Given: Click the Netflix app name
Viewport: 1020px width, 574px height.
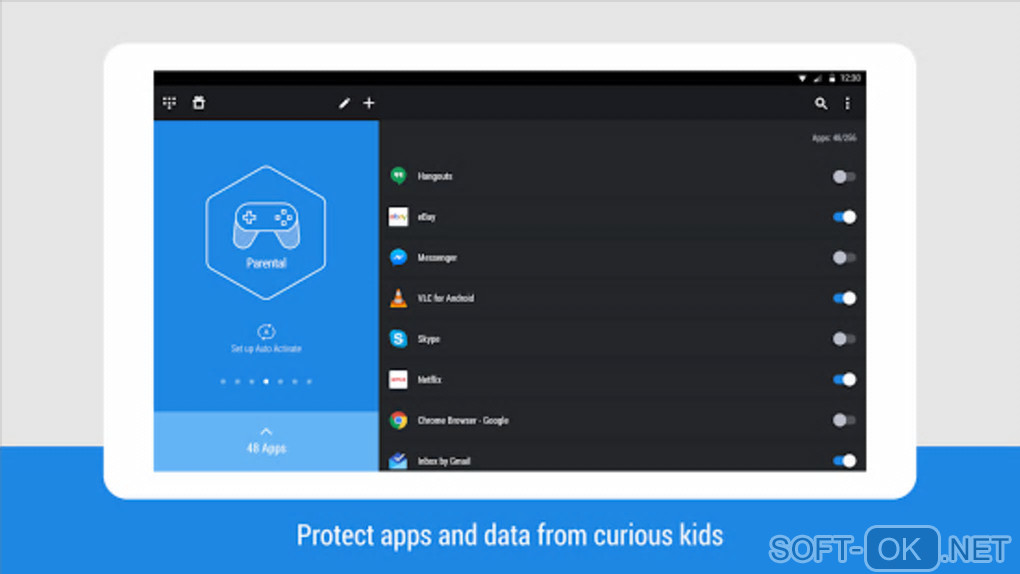Looking at the screenshot, I should 429,379.
